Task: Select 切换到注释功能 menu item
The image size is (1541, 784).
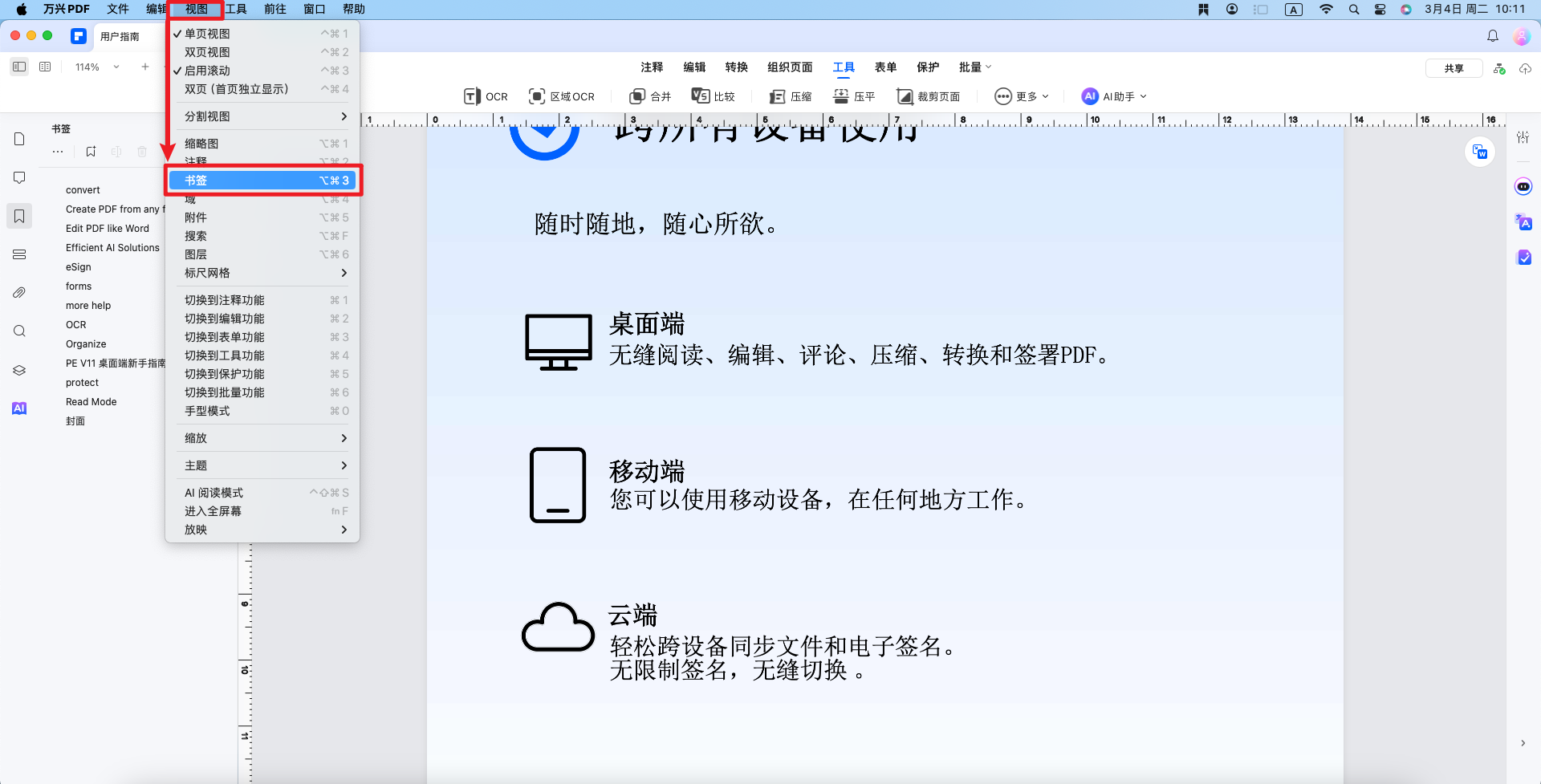Action: coord(262,300)
